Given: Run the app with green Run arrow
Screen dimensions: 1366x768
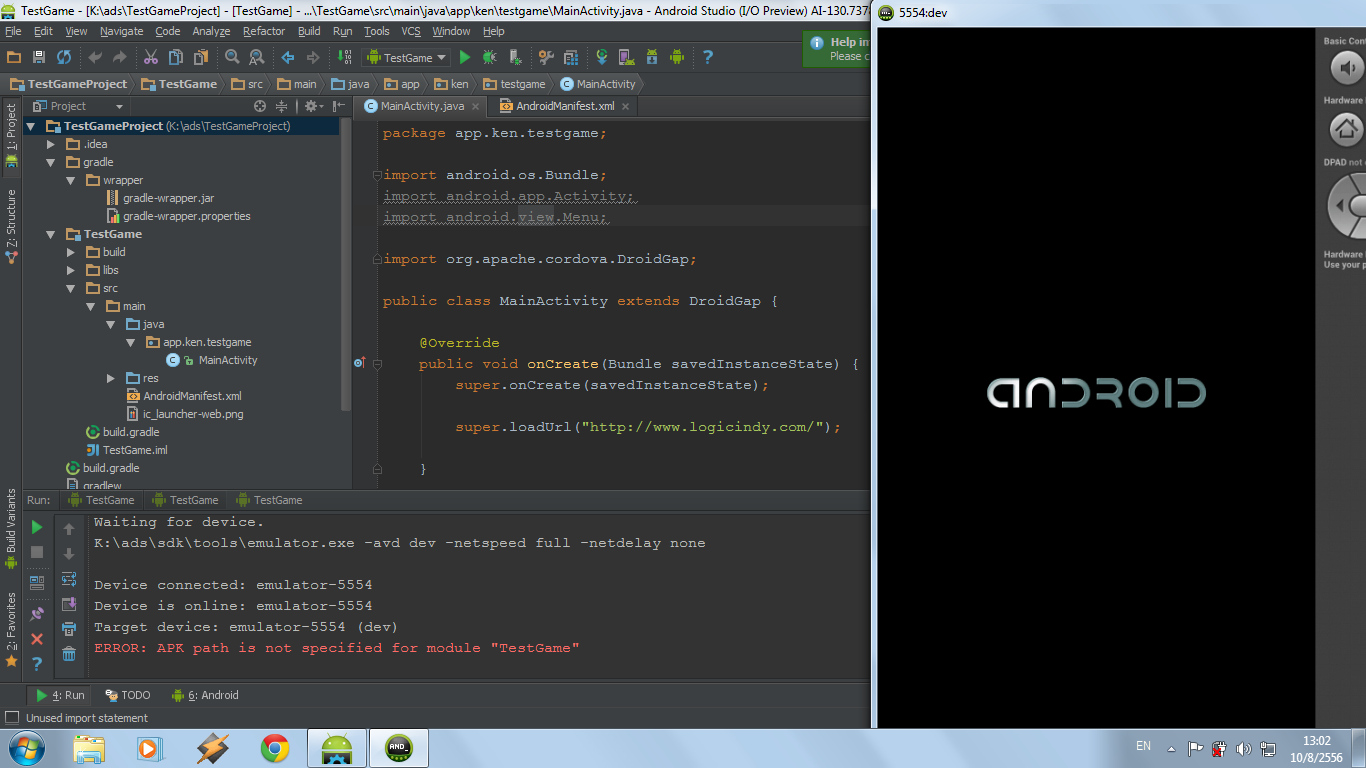Looking at the screenshot, I should [464, 57].
